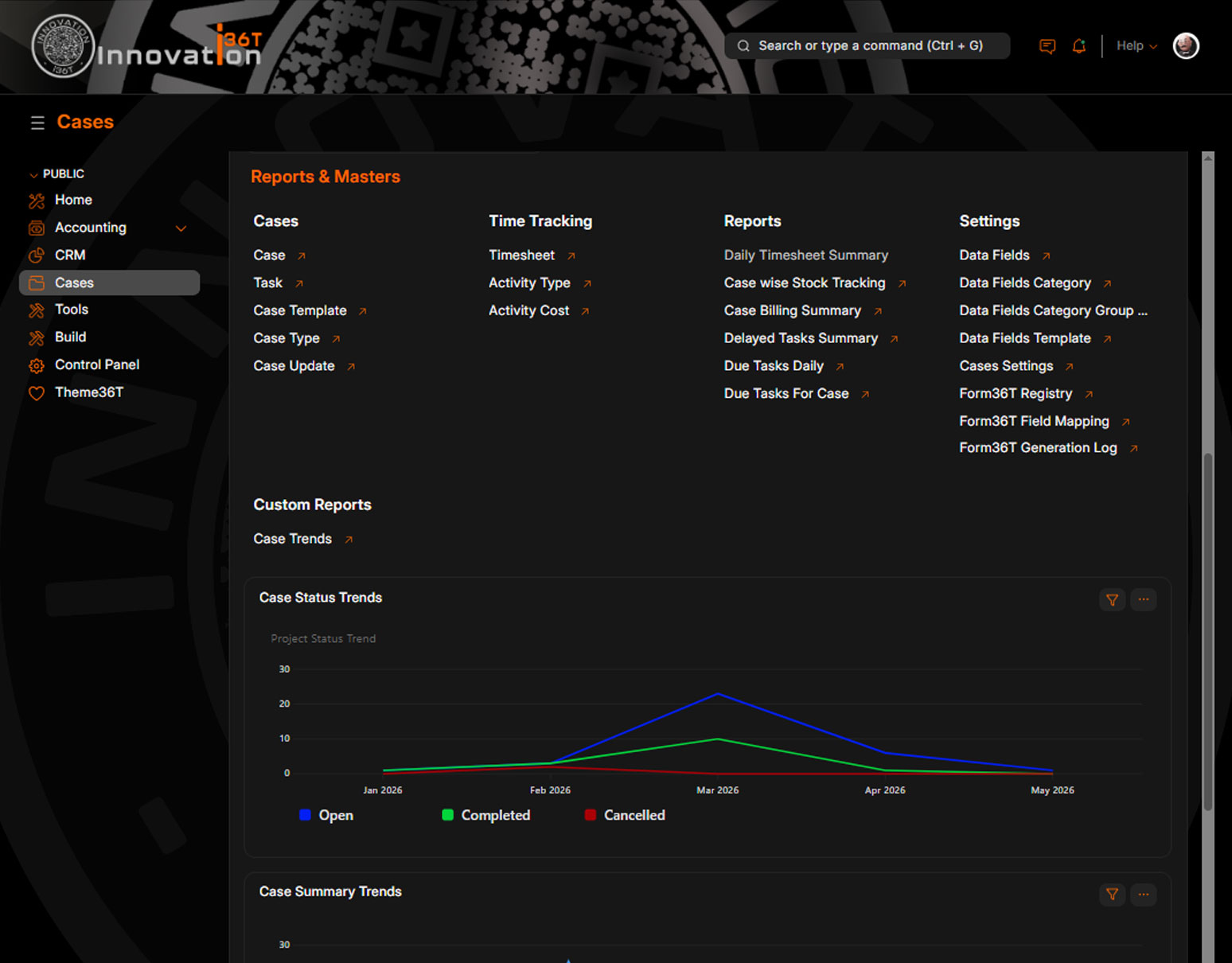Open Data Fields Template settings

point(1025,338)
